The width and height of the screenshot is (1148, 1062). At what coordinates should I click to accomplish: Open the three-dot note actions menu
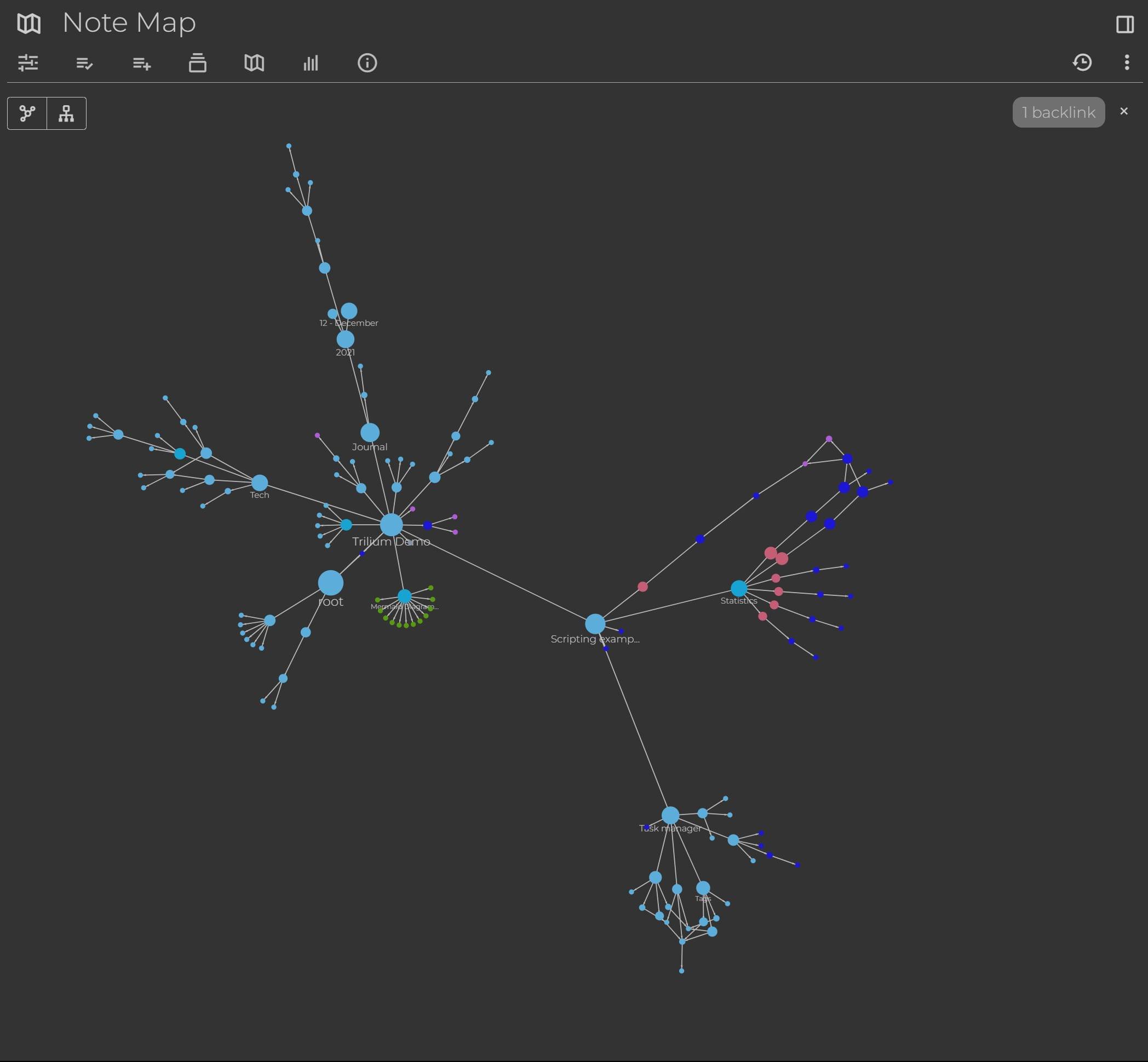click(1127, 62)
